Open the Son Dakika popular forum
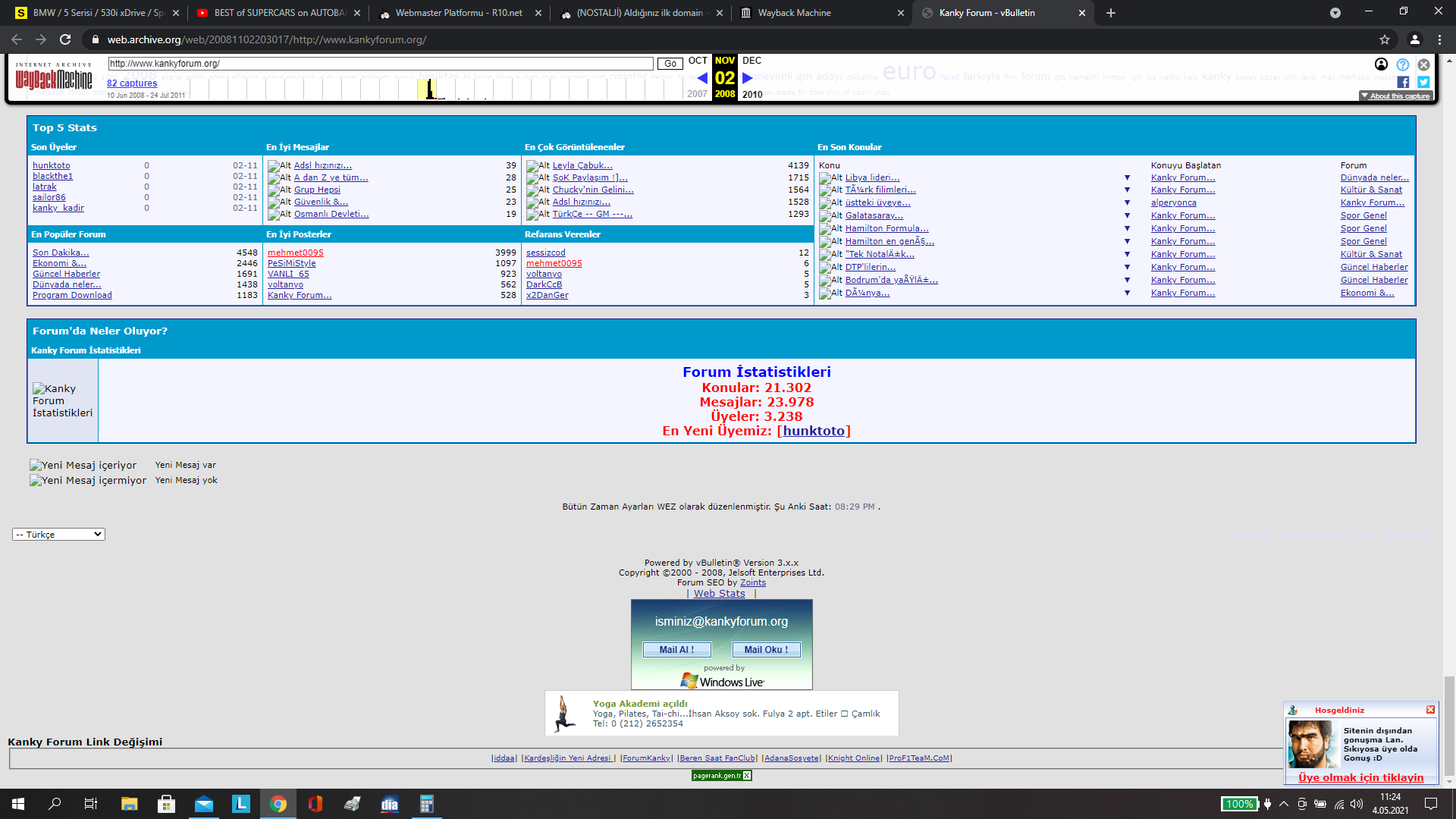 coord(61,253)
